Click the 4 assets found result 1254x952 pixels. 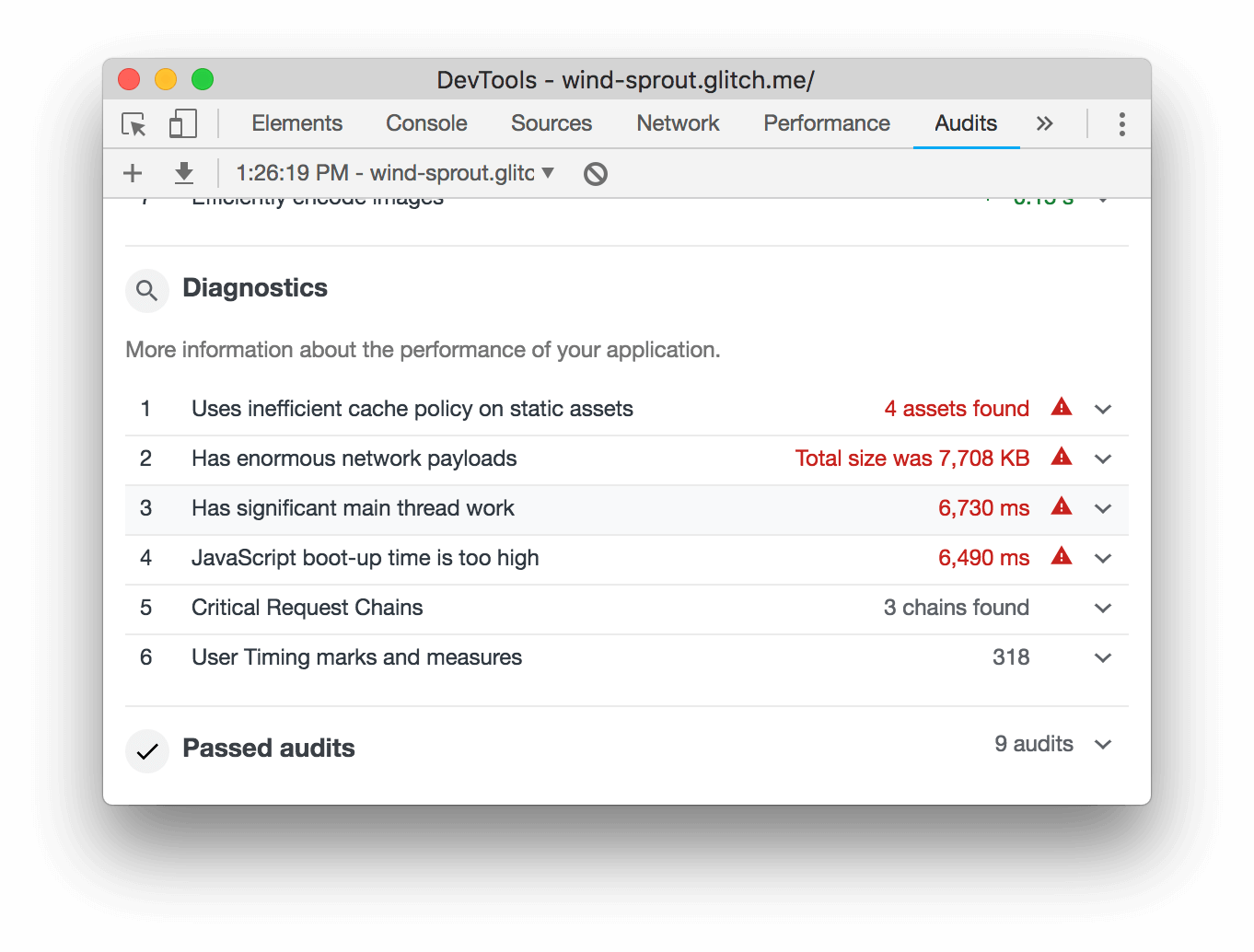[x=957, y=408]
